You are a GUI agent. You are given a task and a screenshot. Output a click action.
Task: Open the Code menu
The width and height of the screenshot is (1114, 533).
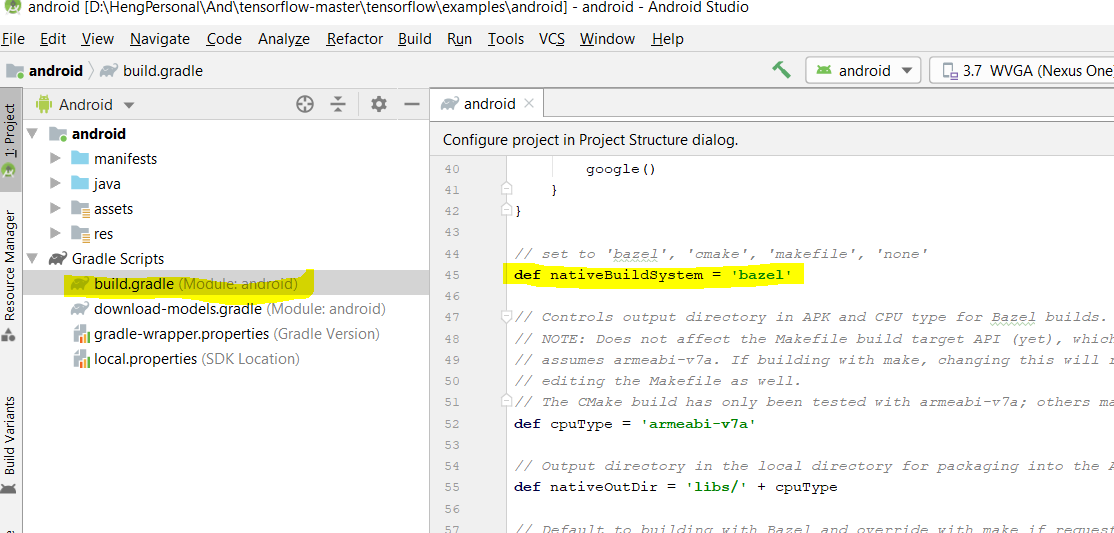tap(225, 39)
